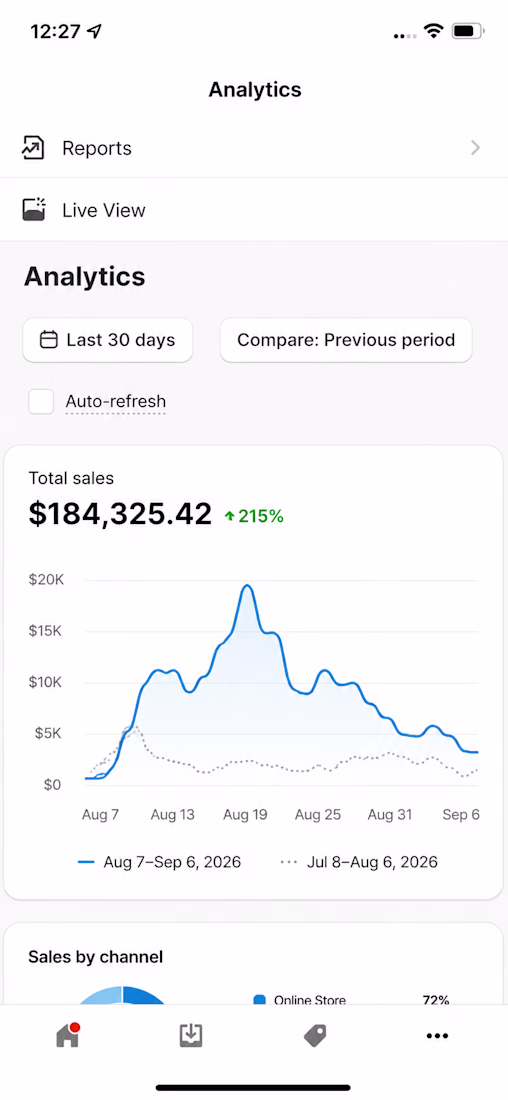The height and width of the screenshot is (1100, 508).
Task: Tap the green up arrow beside 215%
Action: pos(229,517)
